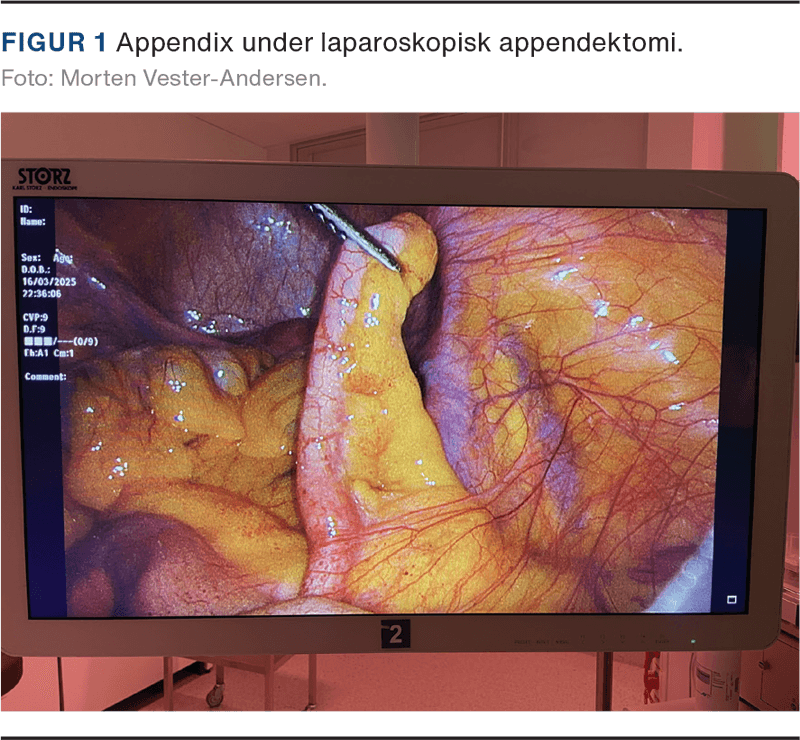Image resolution: width=800 pixels, height=740 pixels.
Task: Click the green power LED on the monitor bezel
Action: [692, 641]
